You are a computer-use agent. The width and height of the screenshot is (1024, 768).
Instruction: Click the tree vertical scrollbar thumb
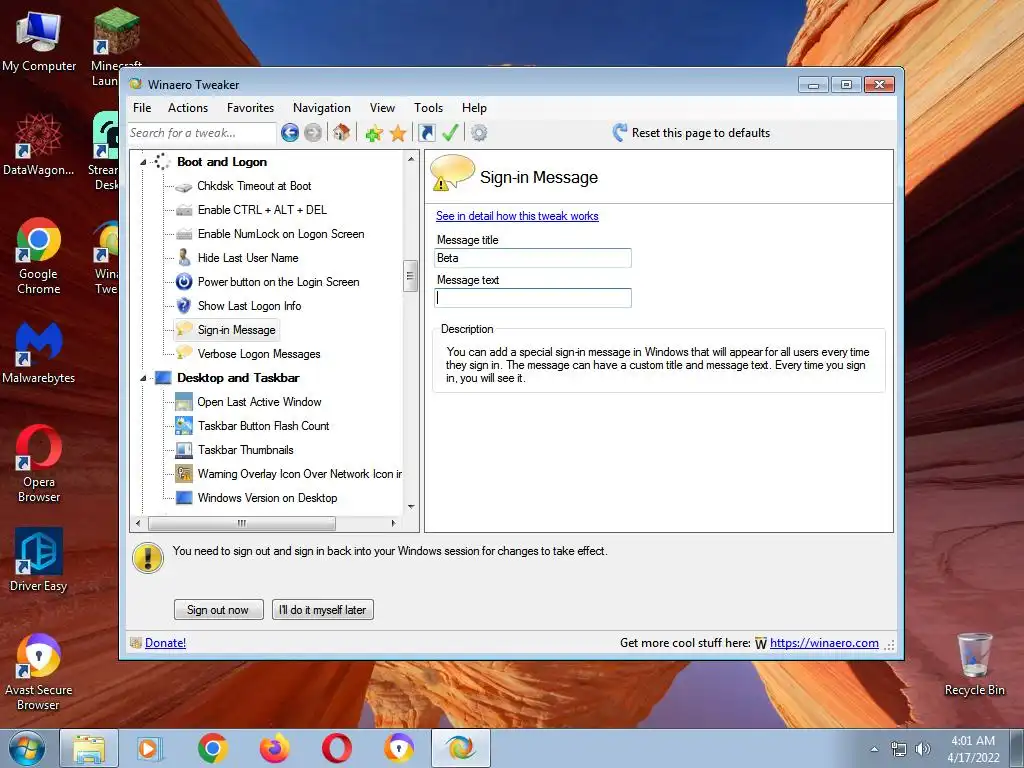click(x=410, y=276)
